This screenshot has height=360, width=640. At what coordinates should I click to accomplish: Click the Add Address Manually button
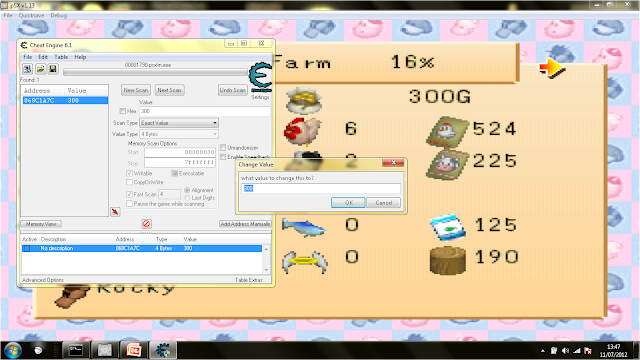point(245,224)
